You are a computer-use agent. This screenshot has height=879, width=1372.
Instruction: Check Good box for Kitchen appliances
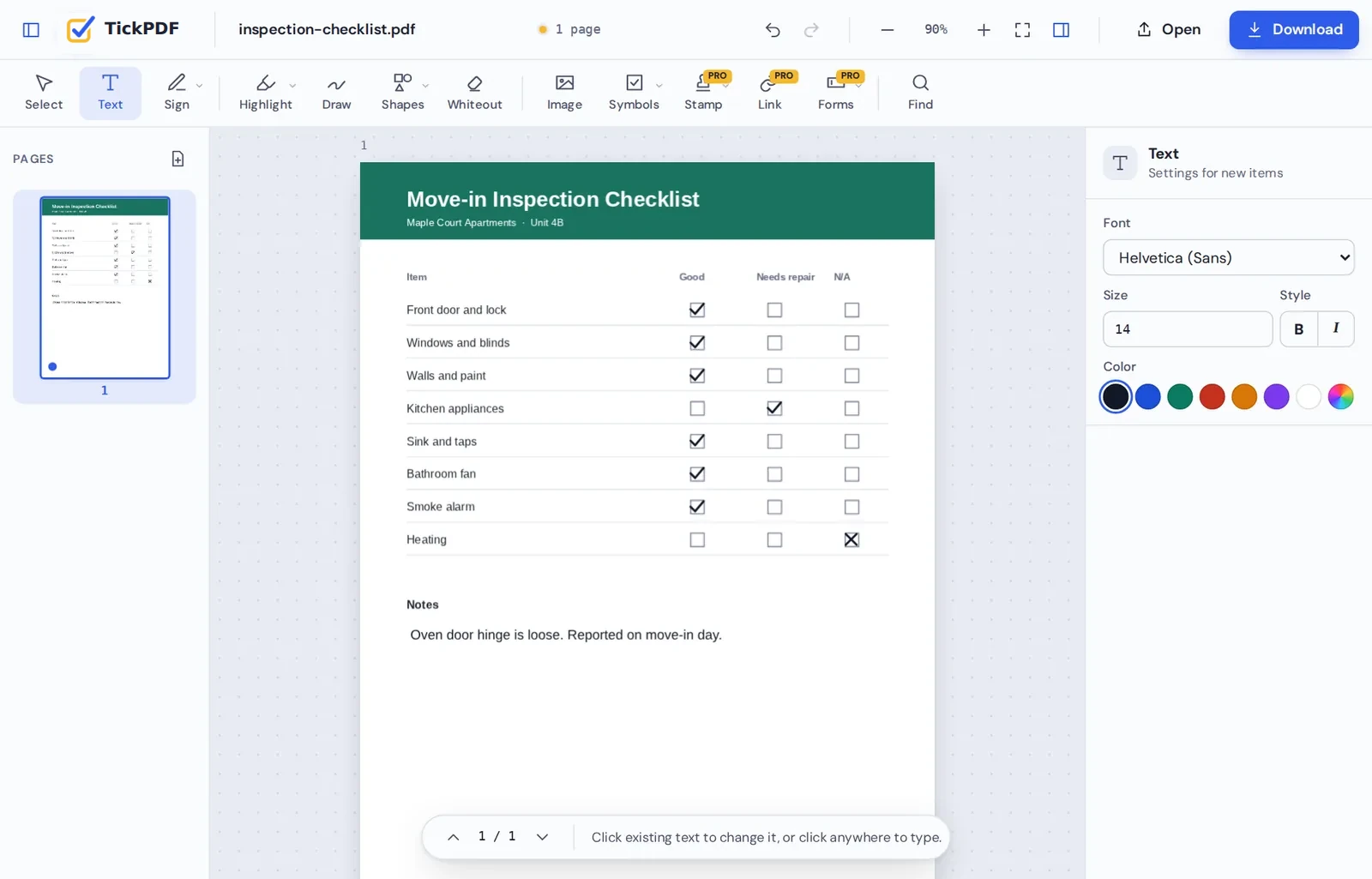tap(697, 408)
